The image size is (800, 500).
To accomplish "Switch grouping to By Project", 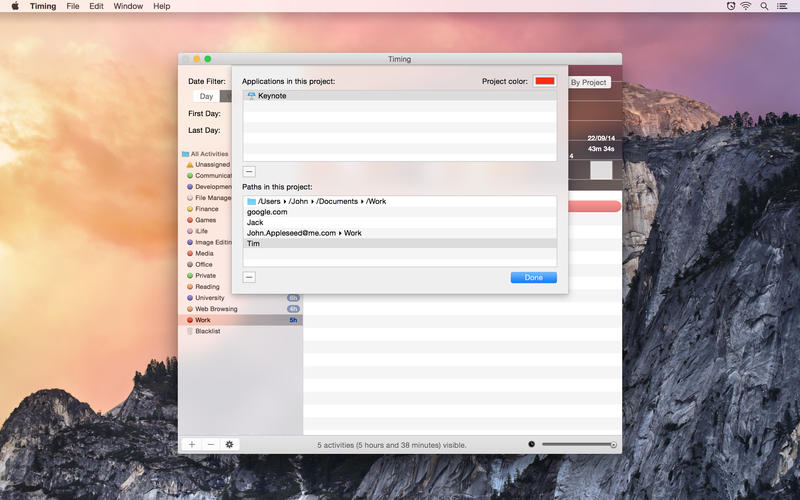I will pos(588,82).
